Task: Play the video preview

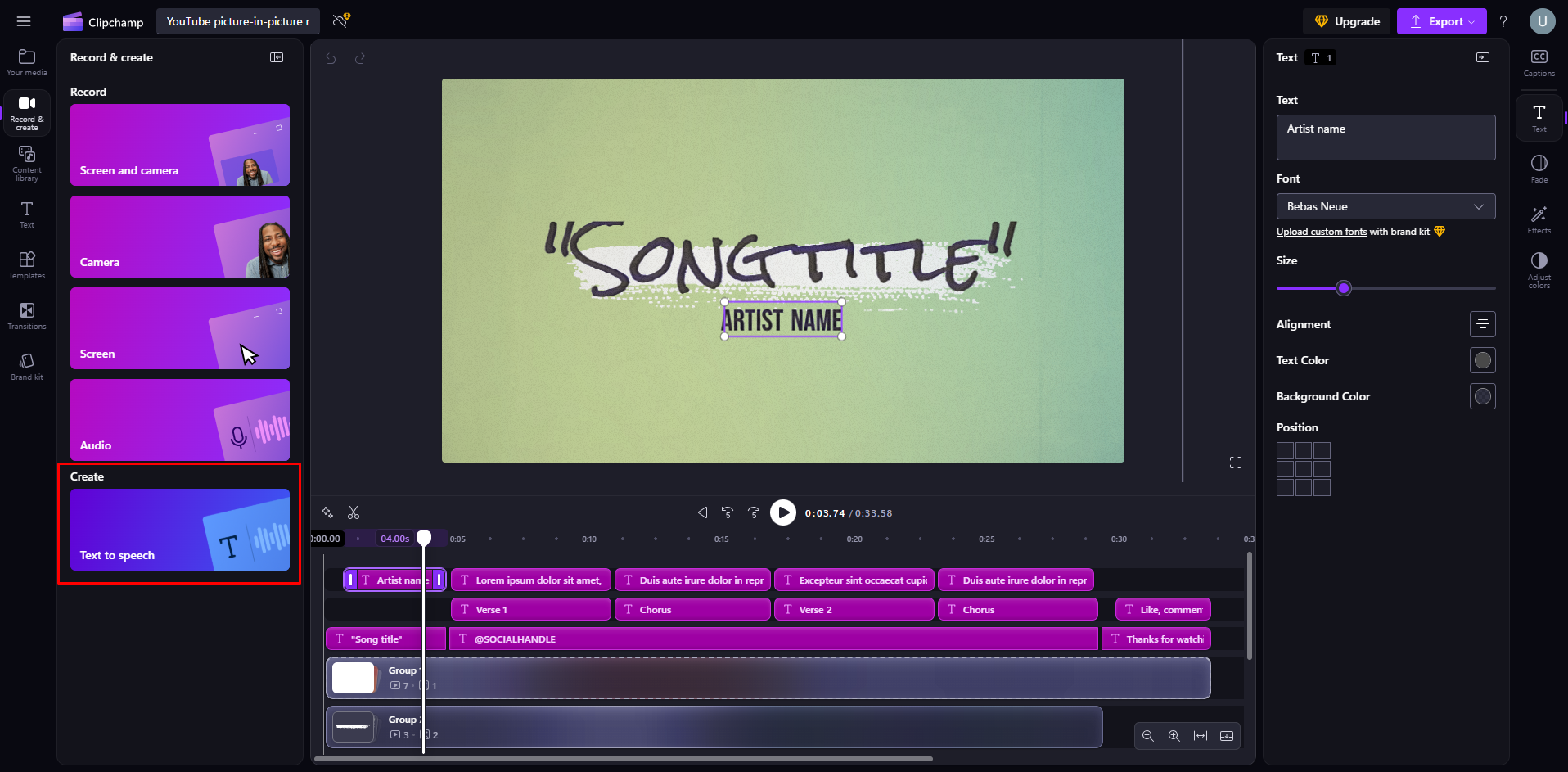Action: [783, 512]
